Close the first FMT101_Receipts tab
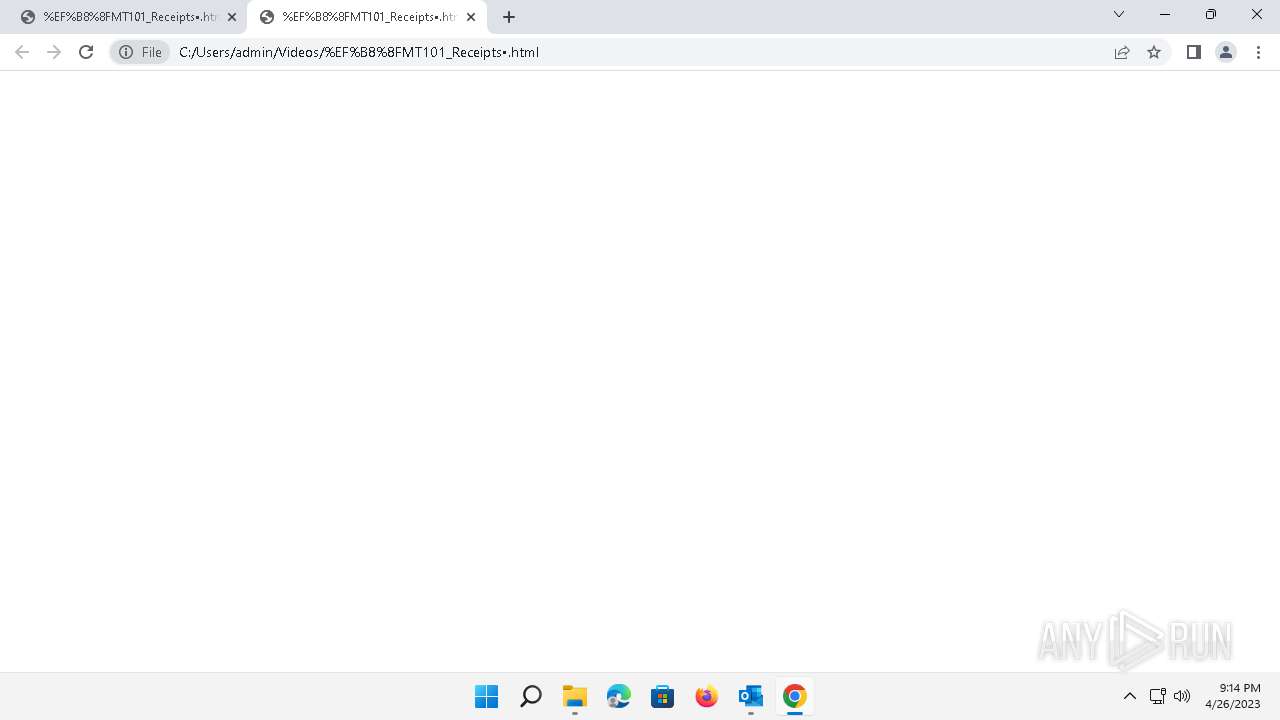 232,17
